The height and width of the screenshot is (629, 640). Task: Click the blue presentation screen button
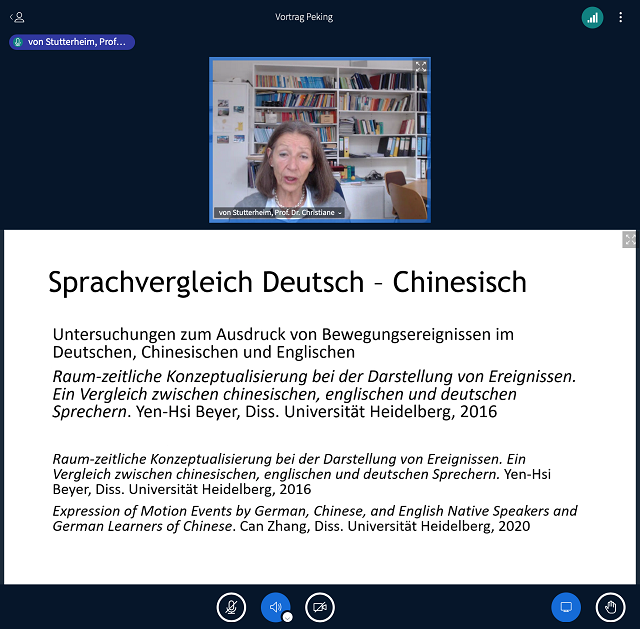click(566, 607)
